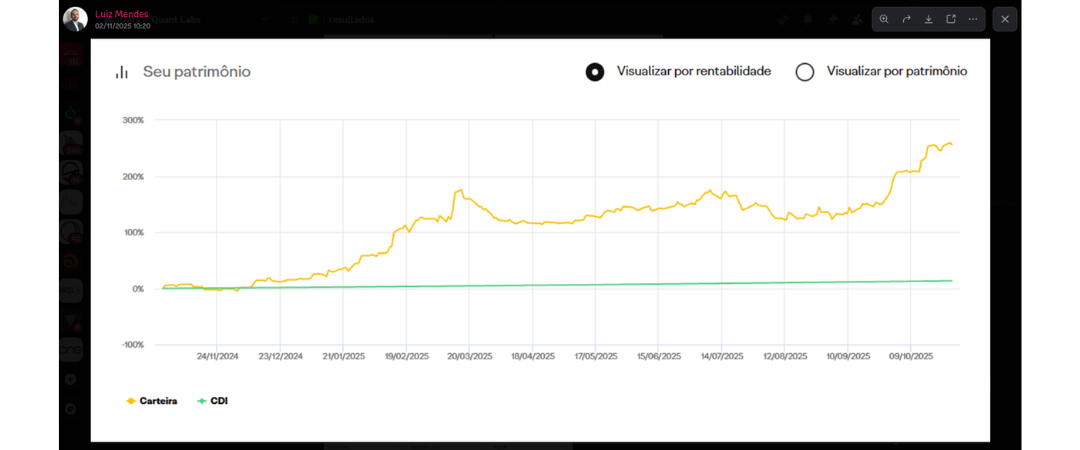Click the 'Visualizar por patrimônio' label text
Image resolution: width=1080 pixels, height=450 pixels.
pos(896,72)
